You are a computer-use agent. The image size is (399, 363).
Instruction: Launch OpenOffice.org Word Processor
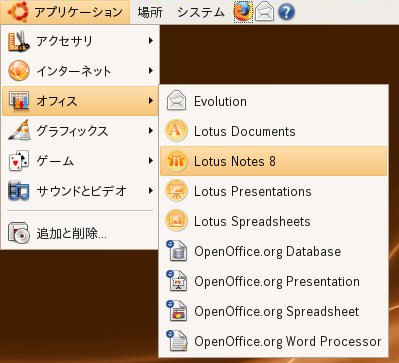274,341
